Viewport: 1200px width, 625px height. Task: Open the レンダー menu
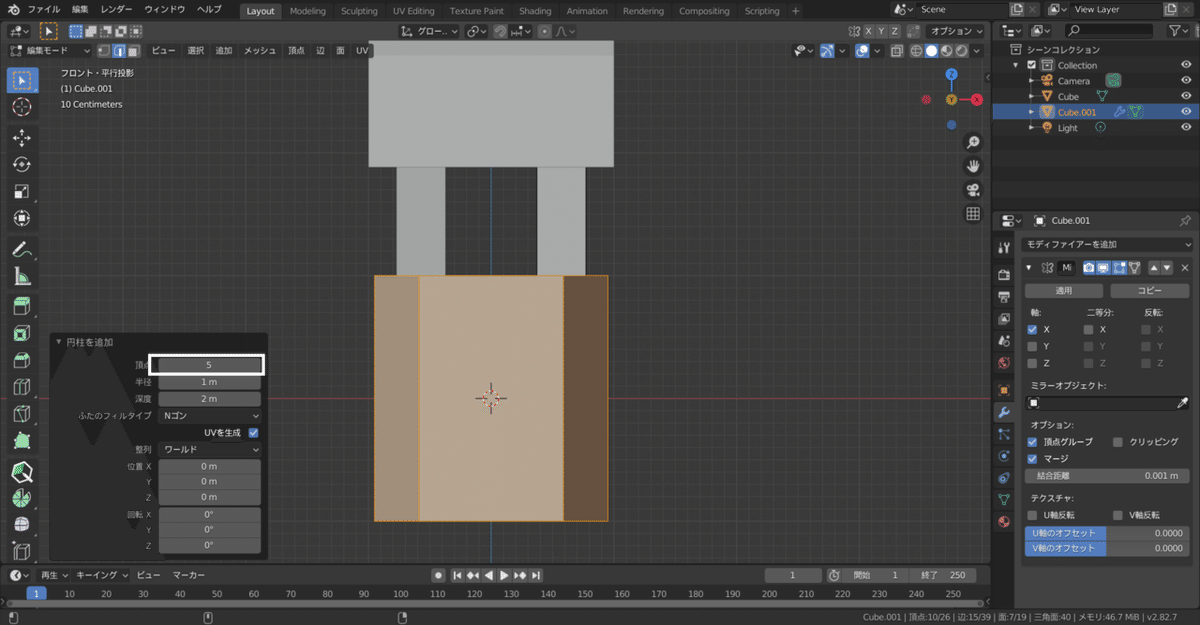tap(116, 9)
